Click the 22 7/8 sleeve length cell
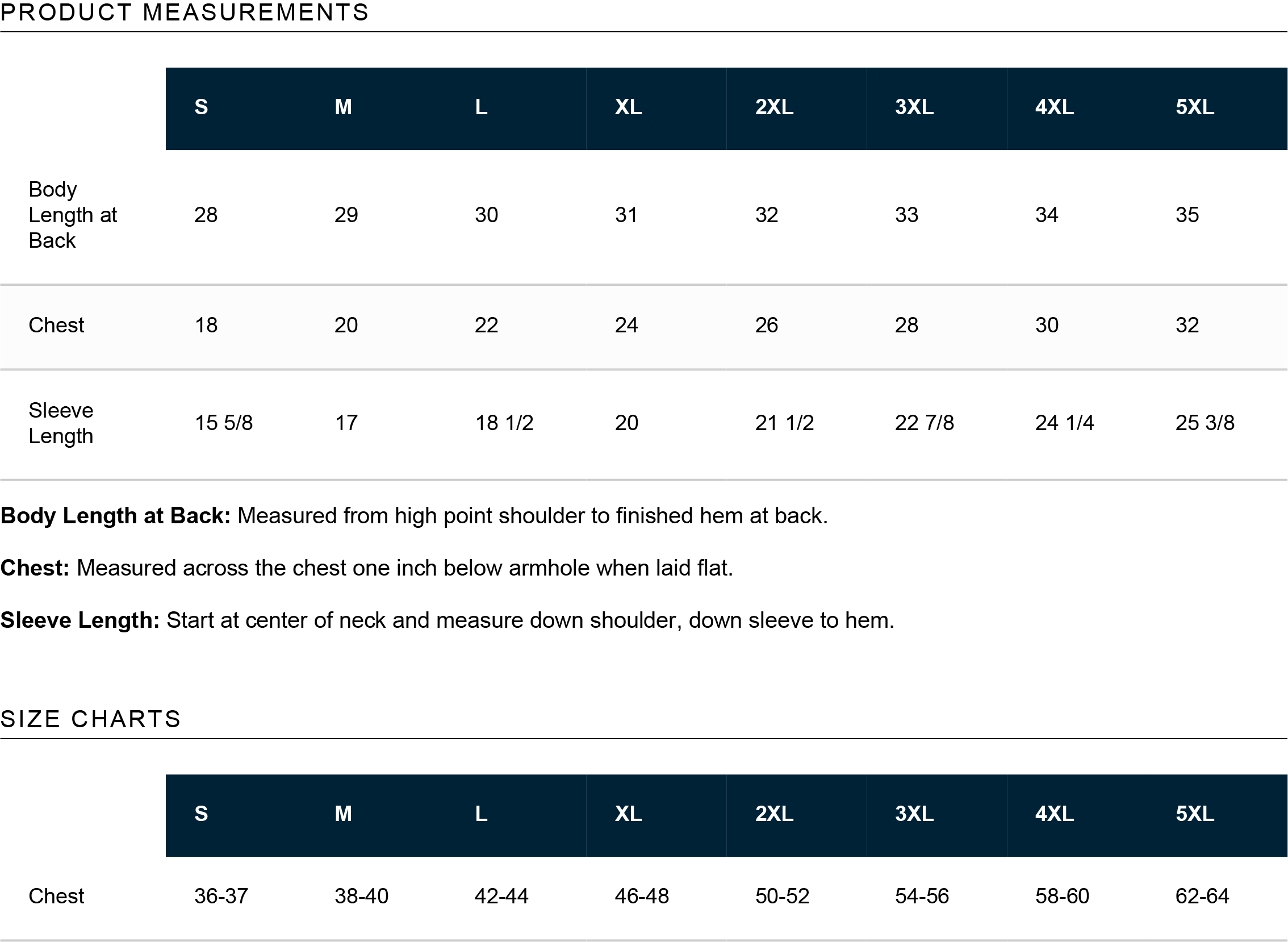The height and width of the screenshot is (942, 1288). [x=924, y=423]
